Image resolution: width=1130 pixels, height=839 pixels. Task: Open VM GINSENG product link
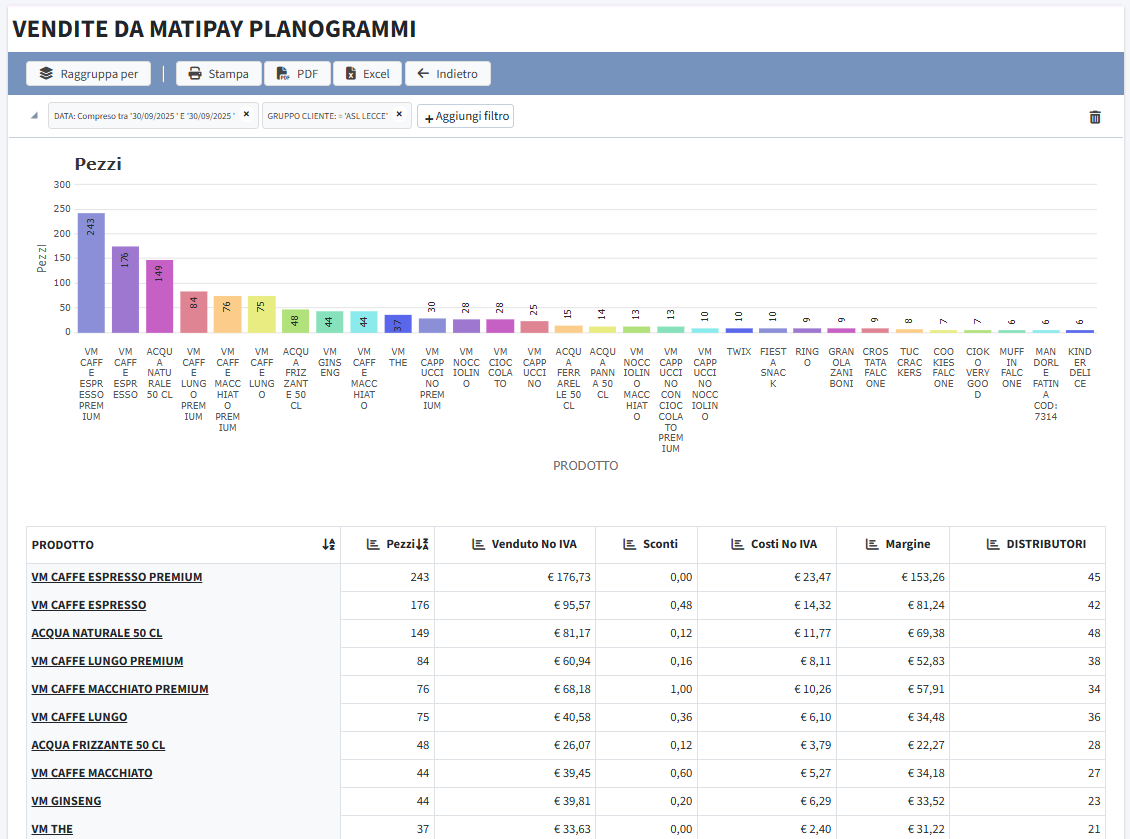[x=66, y=802]
